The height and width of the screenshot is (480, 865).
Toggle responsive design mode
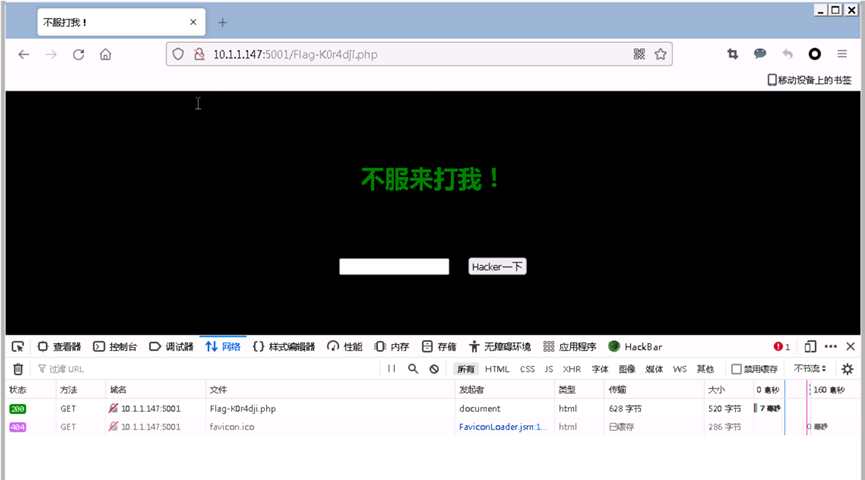810,346
